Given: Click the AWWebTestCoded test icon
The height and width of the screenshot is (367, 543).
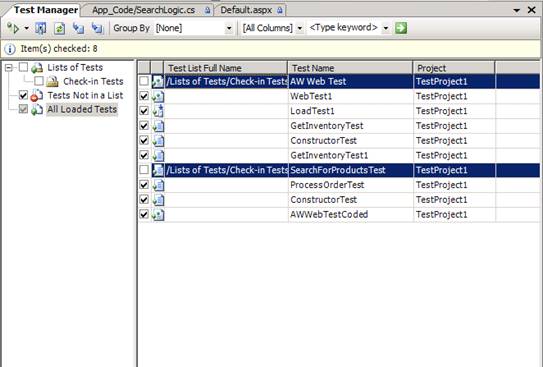Looking at the screenshot, I should (158, 215).
